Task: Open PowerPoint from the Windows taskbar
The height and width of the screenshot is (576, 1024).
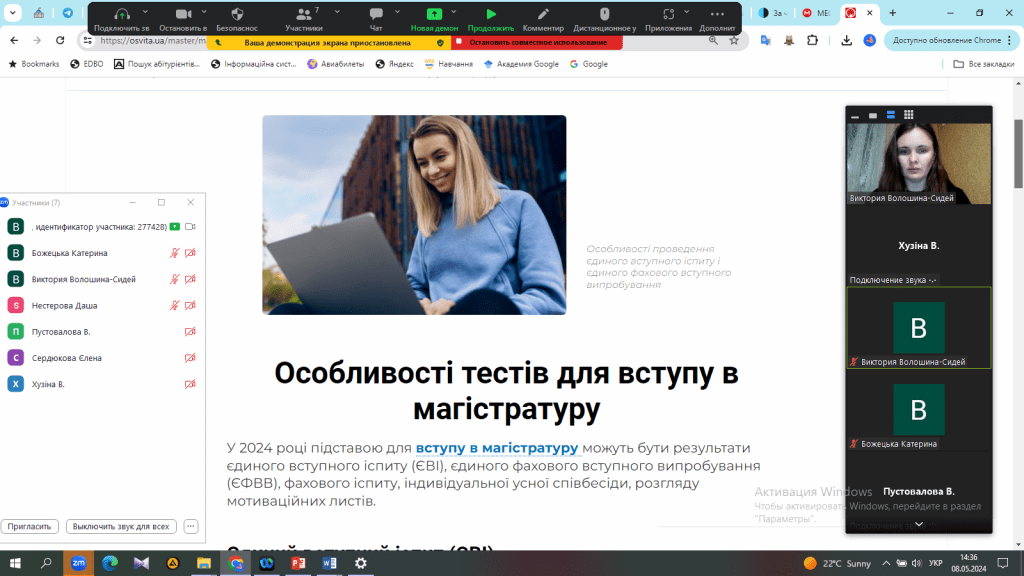Action: [x=297, y=563]
